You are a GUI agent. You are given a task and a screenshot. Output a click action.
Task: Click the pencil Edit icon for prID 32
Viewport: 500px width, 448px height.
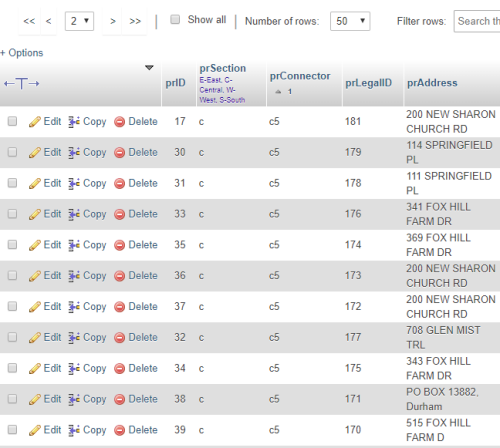tap(35, 337)
